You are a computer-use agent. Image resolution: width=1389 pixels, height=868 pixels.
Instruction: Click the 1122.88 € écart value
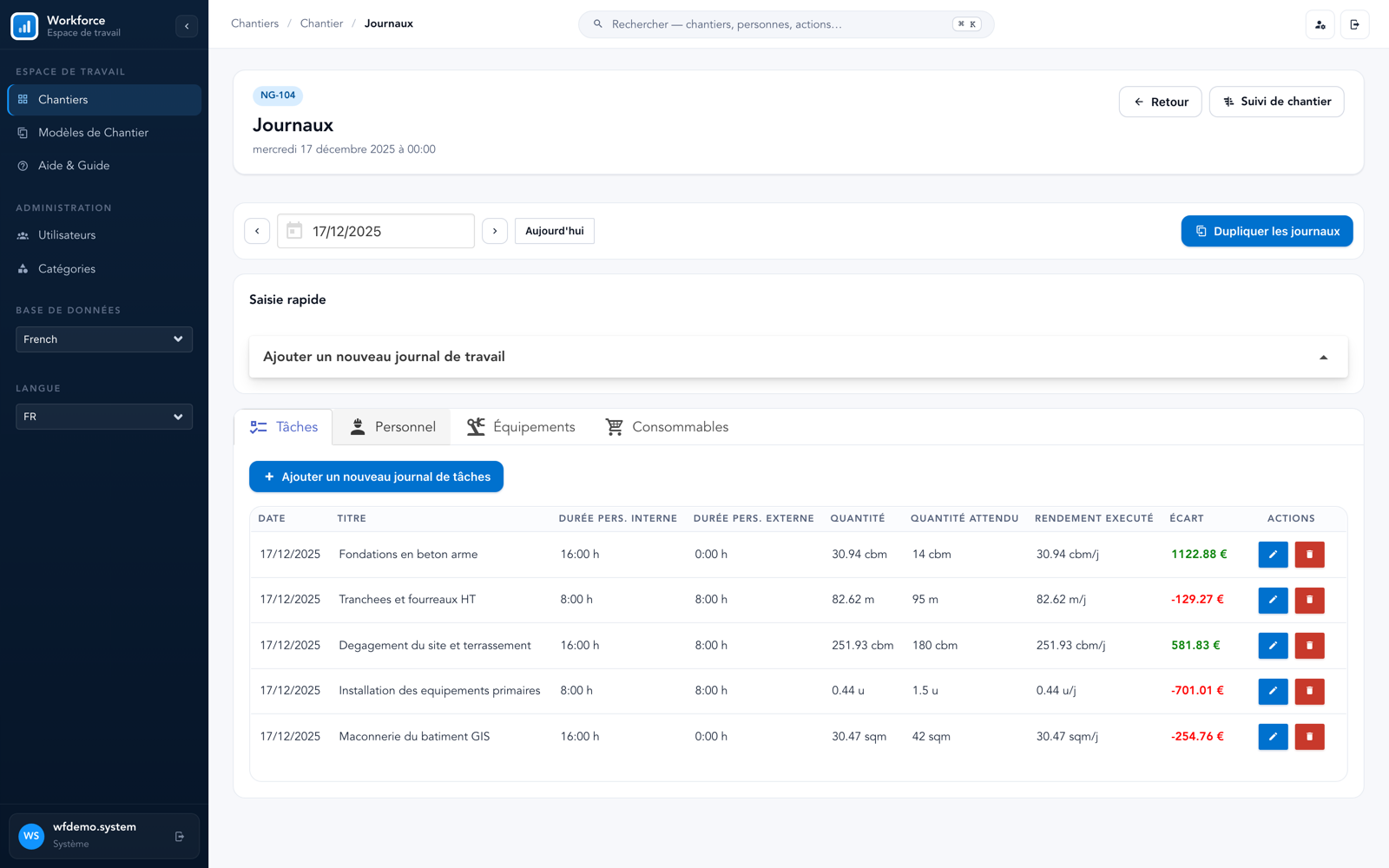click(x=1199, y=554)
